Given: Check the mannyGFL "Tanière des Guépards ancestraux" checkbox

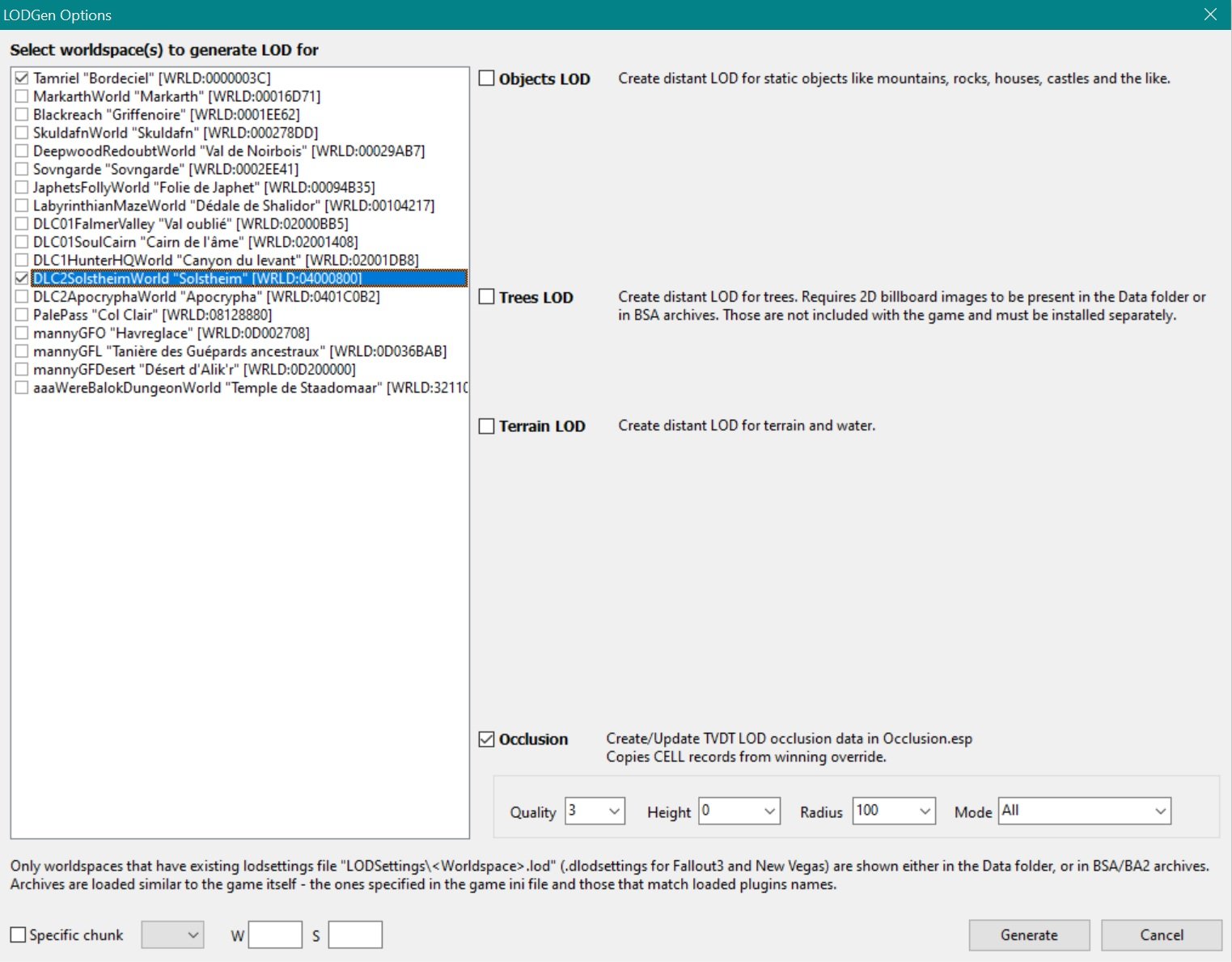Looking at the screenshot, I should (x=22, y=351).
